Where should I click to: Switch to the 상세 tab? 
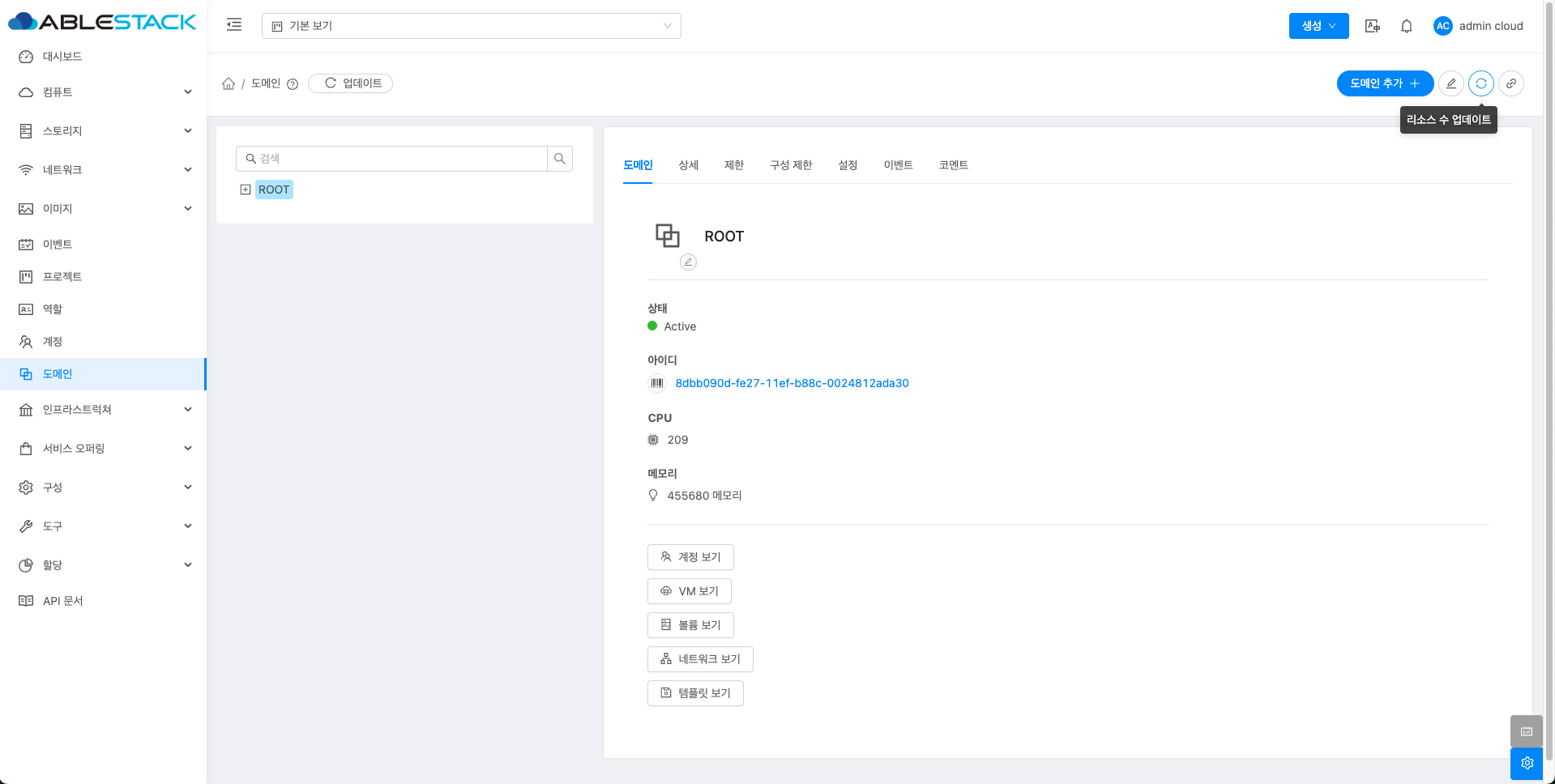pos(688,165)
